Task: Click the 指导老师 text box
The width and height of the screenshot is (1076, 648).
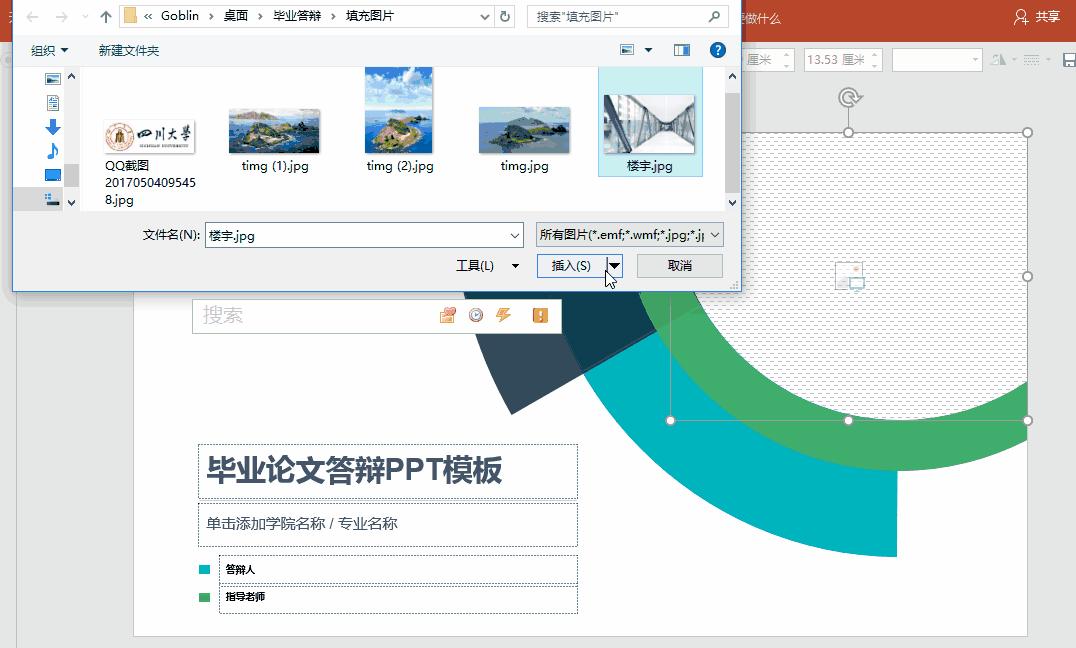Action: (398, 598)
